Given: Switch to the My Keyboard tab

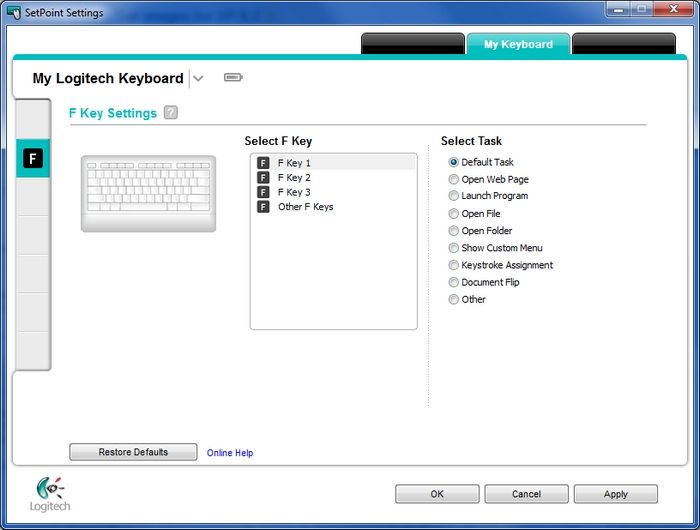Looking at the screenshot, I should coord(518,44).
